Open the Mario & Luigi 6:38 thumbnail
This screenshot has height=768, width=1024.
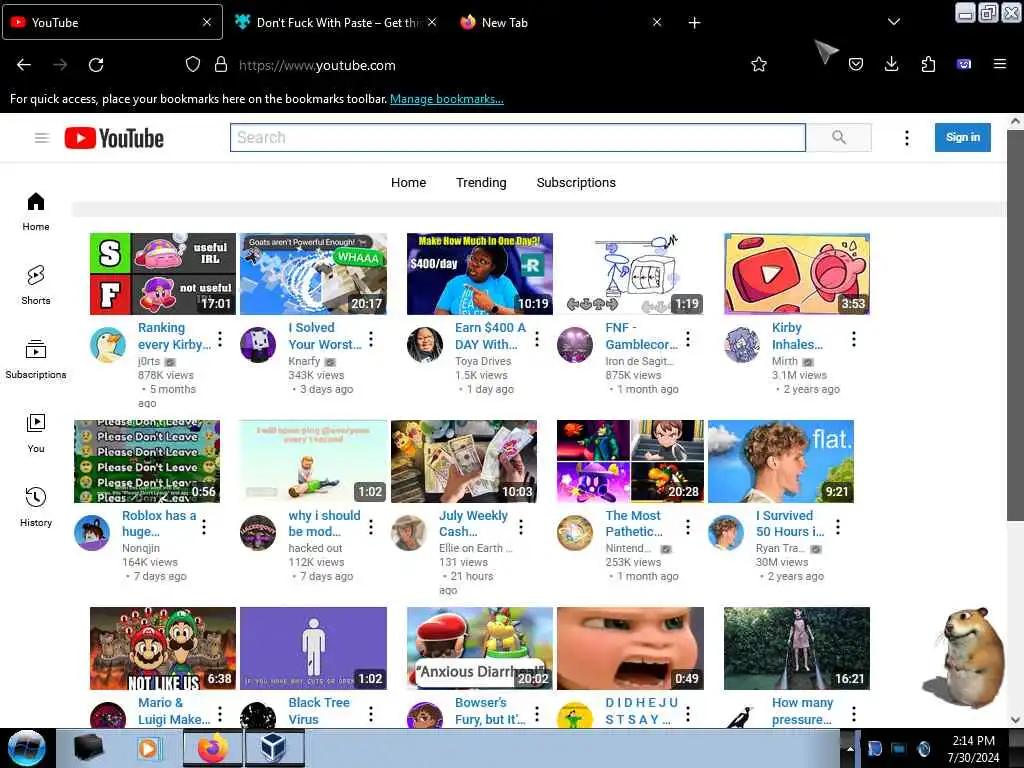163,648
